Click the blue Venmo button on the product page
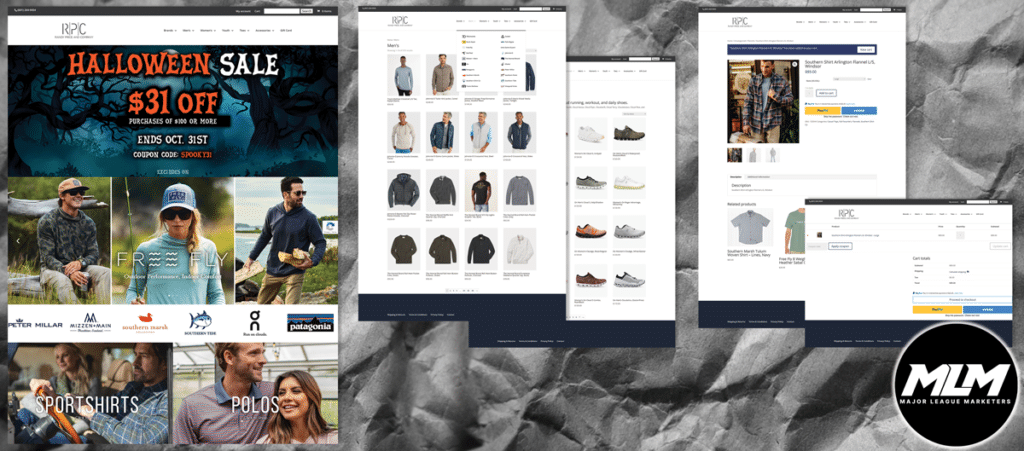This screenshot has width=1024, height=451. [859, 111]
